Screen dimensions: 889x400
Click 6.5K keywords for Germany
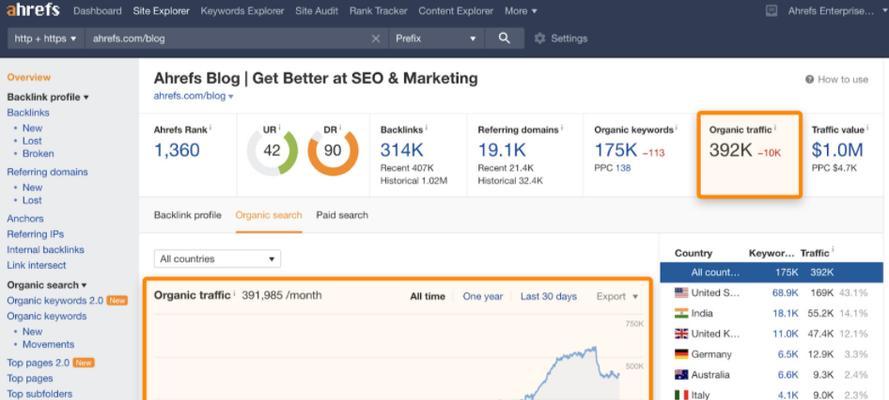tap(788, 354)
